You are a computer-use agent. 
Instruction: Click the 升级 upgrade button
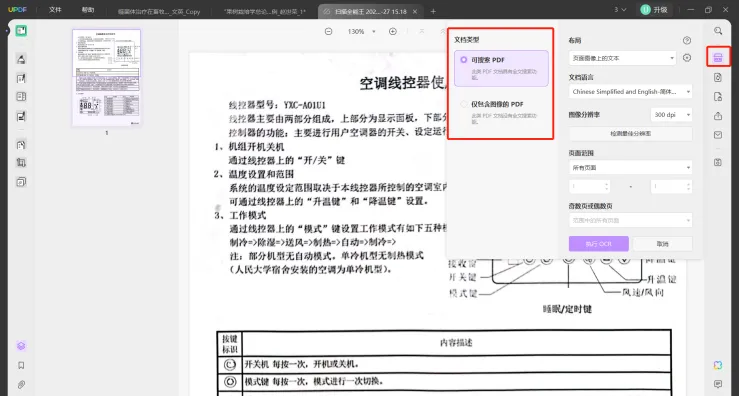tap(655, 9)
